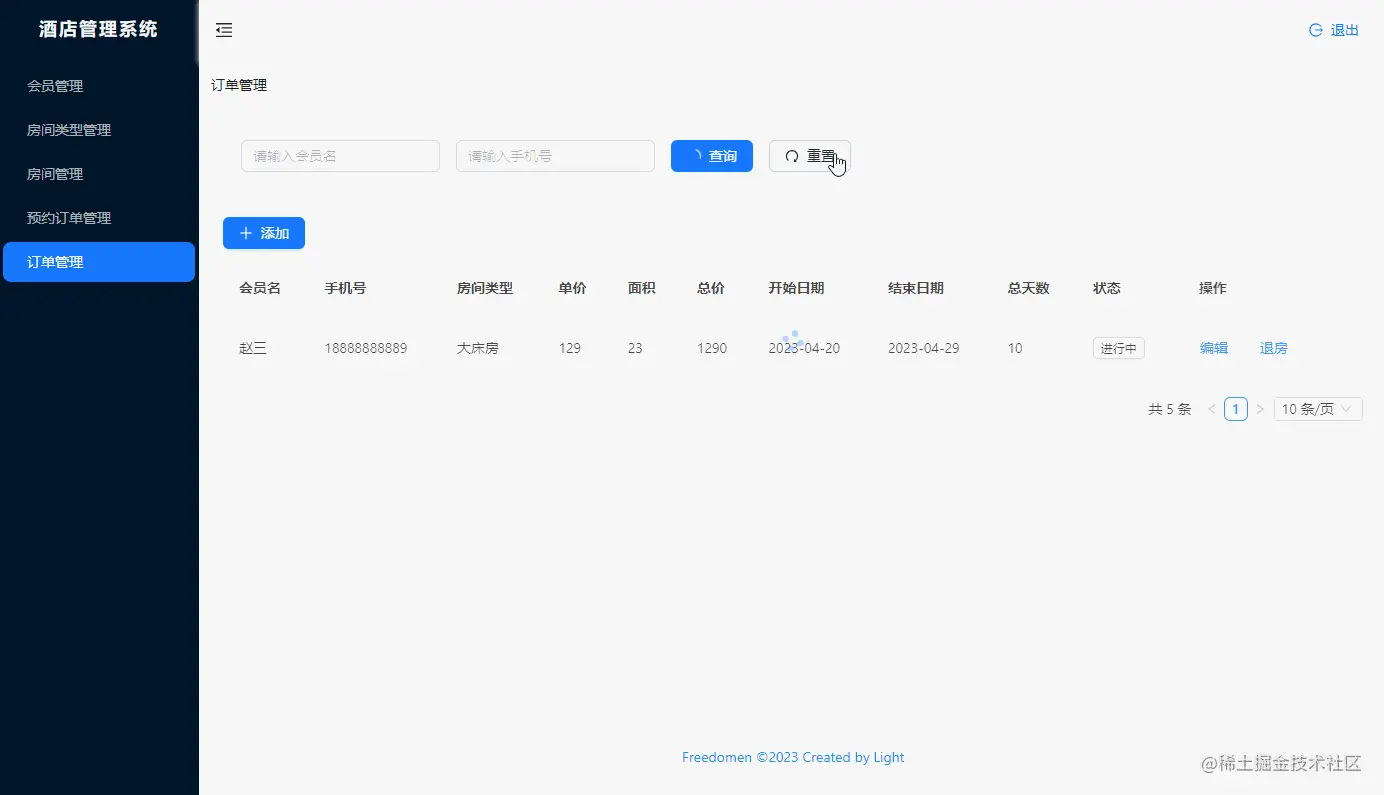Click the 面积 column header
The image size is (1384, 795).
tap(642, 288)
